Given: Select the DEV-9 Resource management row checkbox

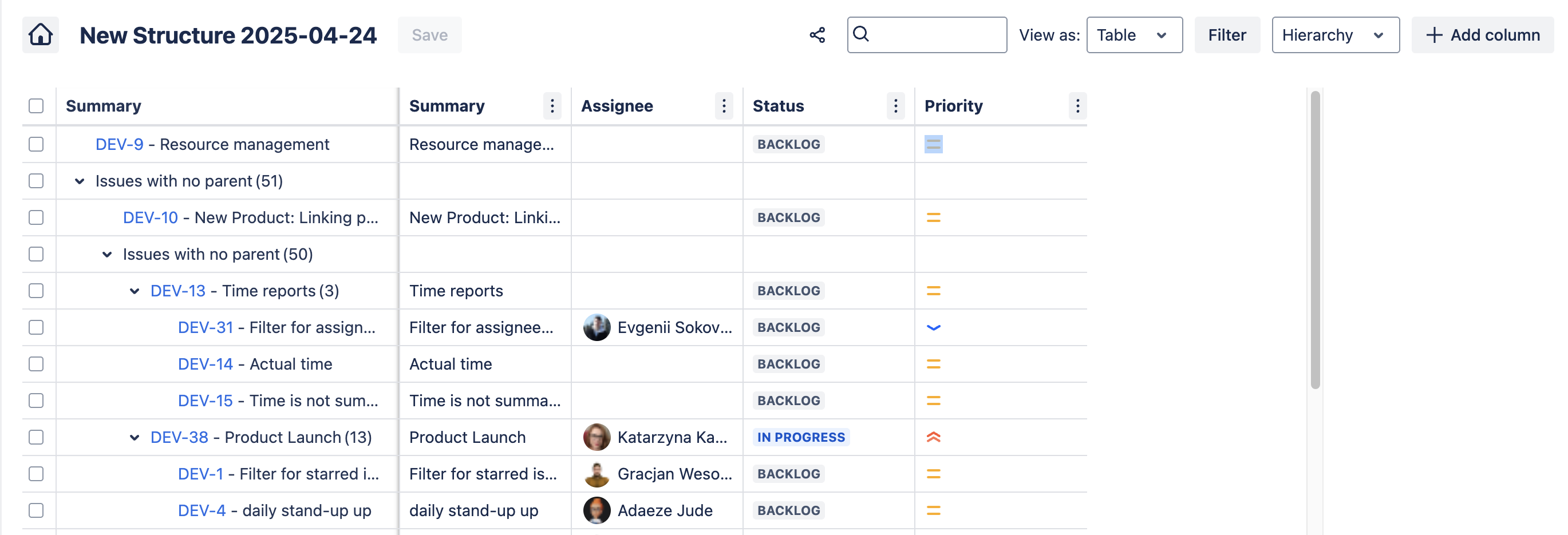Looking at the screenshot, I should [37, 144].
